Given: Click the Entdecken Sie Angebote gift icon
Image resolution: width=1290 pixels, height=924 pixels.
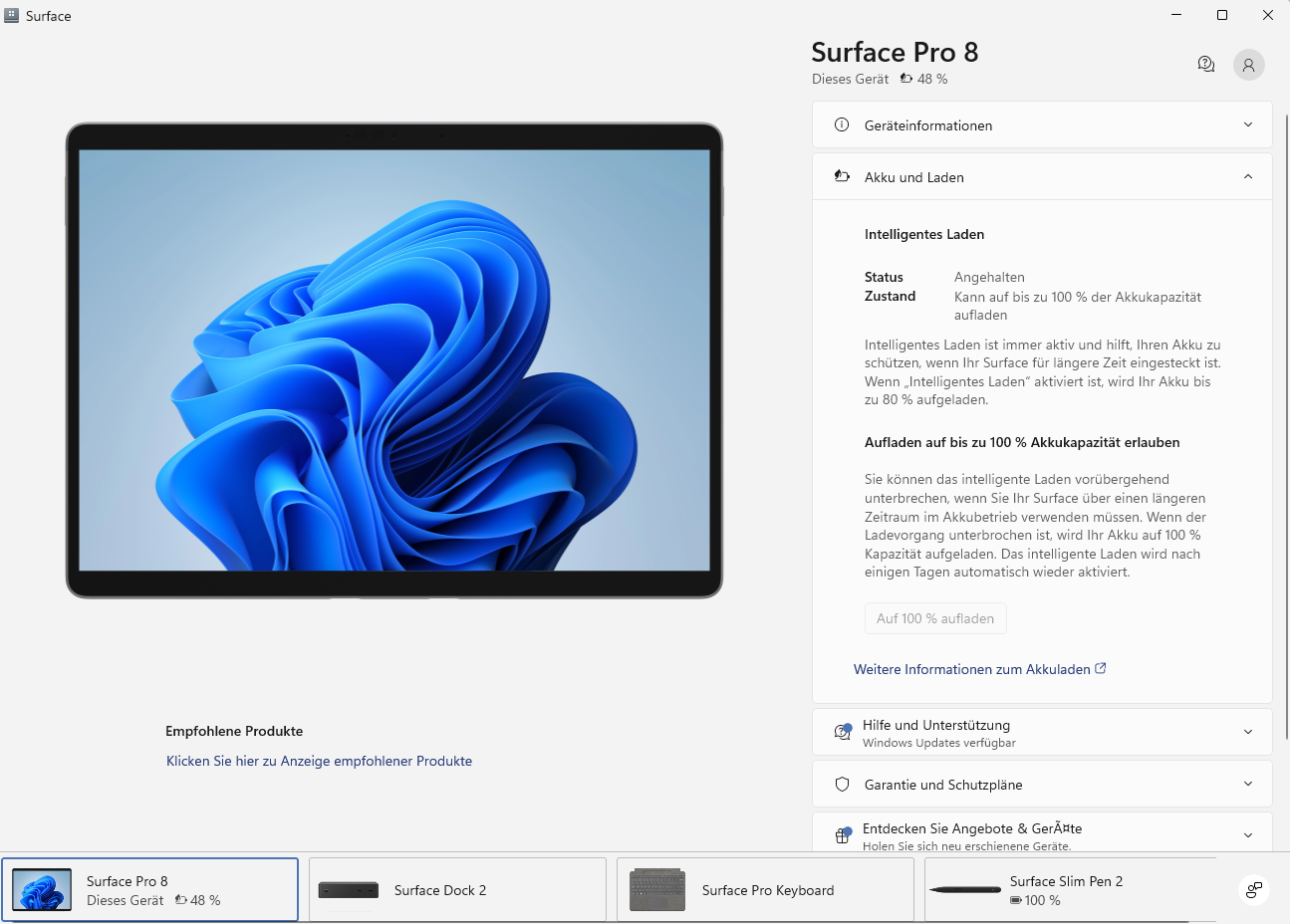Looking at the screenshot, I should pos(843,835).
